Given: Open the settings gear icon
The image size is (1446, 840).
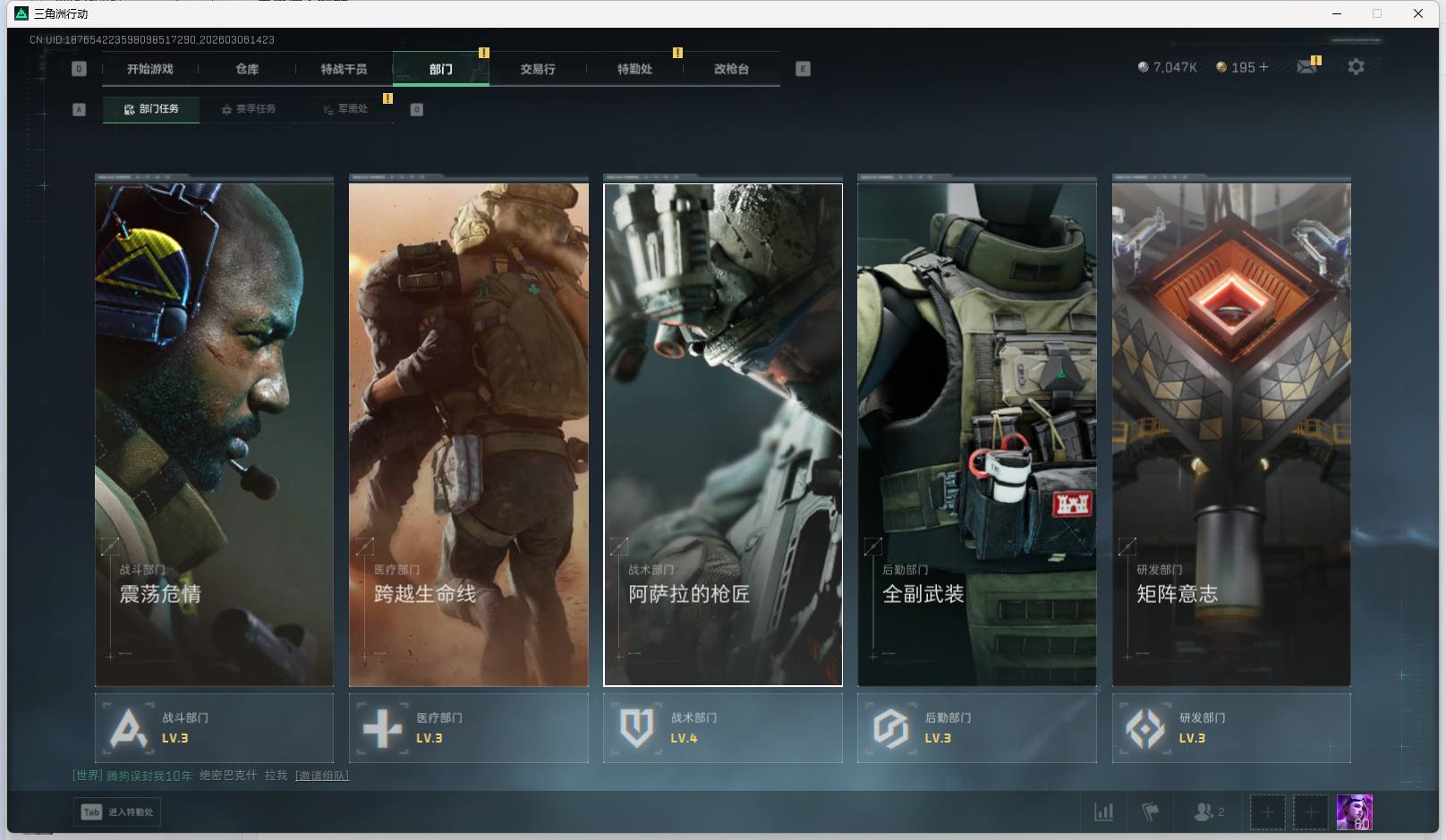Looking at the screenshot, I should pos(1356,67).
